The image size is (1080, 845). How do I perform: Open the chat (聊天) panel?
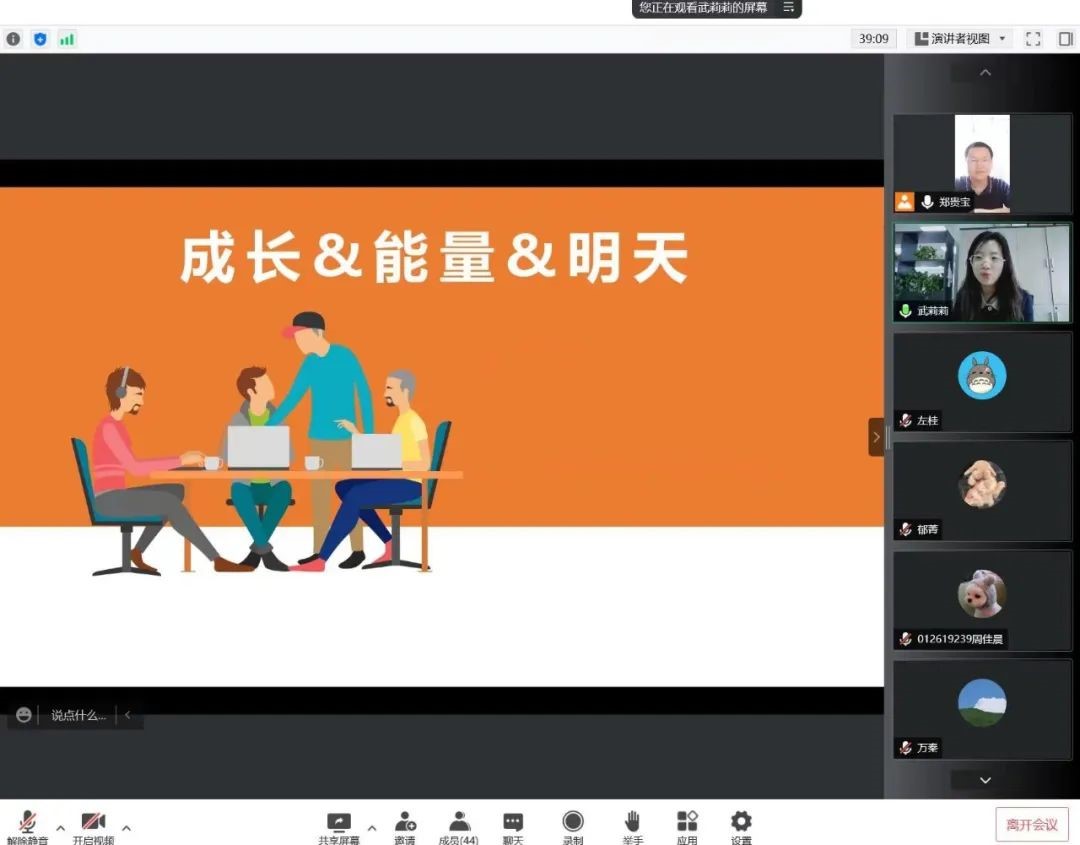(513, 823)
